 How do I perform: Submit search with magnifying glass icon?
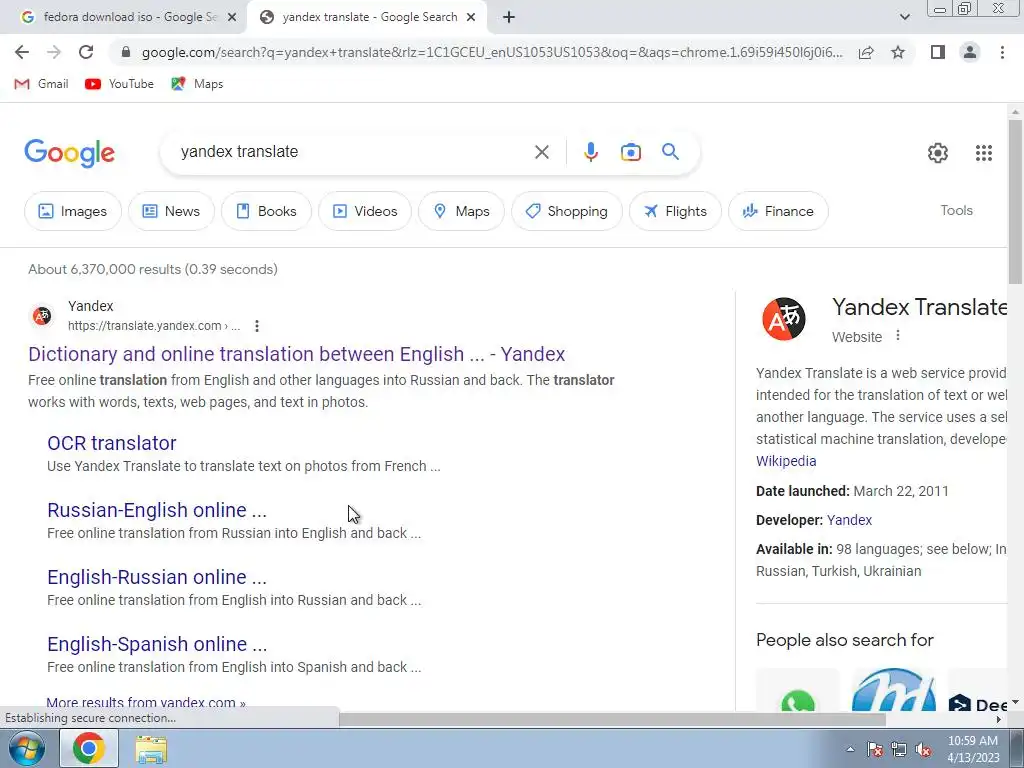pyautogui.click(x=670, y=152)
